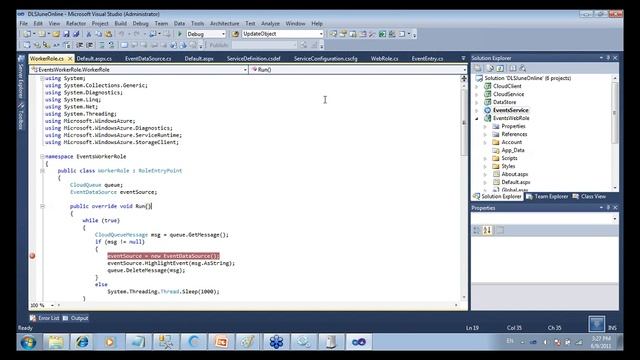Open the File menu
The image size is (640, 360).
pyautogui.click(x=24, y=24)
